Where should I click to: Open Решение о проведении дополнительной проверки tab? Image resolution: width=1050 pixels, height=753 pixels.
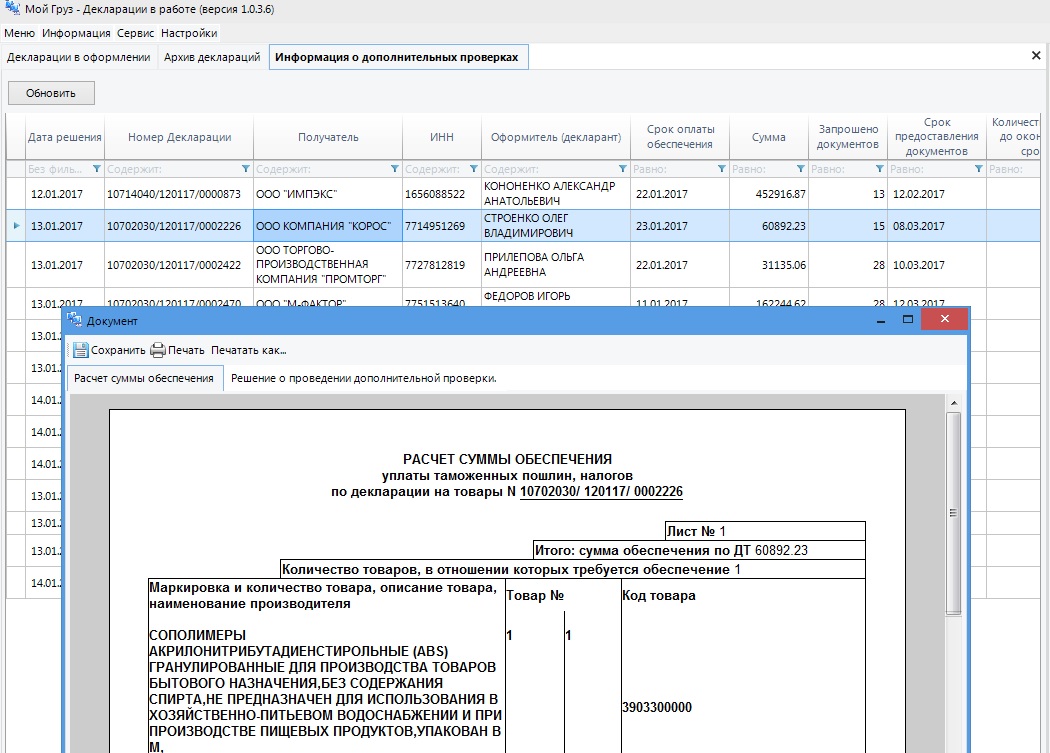pyautogui.click(x=364, y=379)
